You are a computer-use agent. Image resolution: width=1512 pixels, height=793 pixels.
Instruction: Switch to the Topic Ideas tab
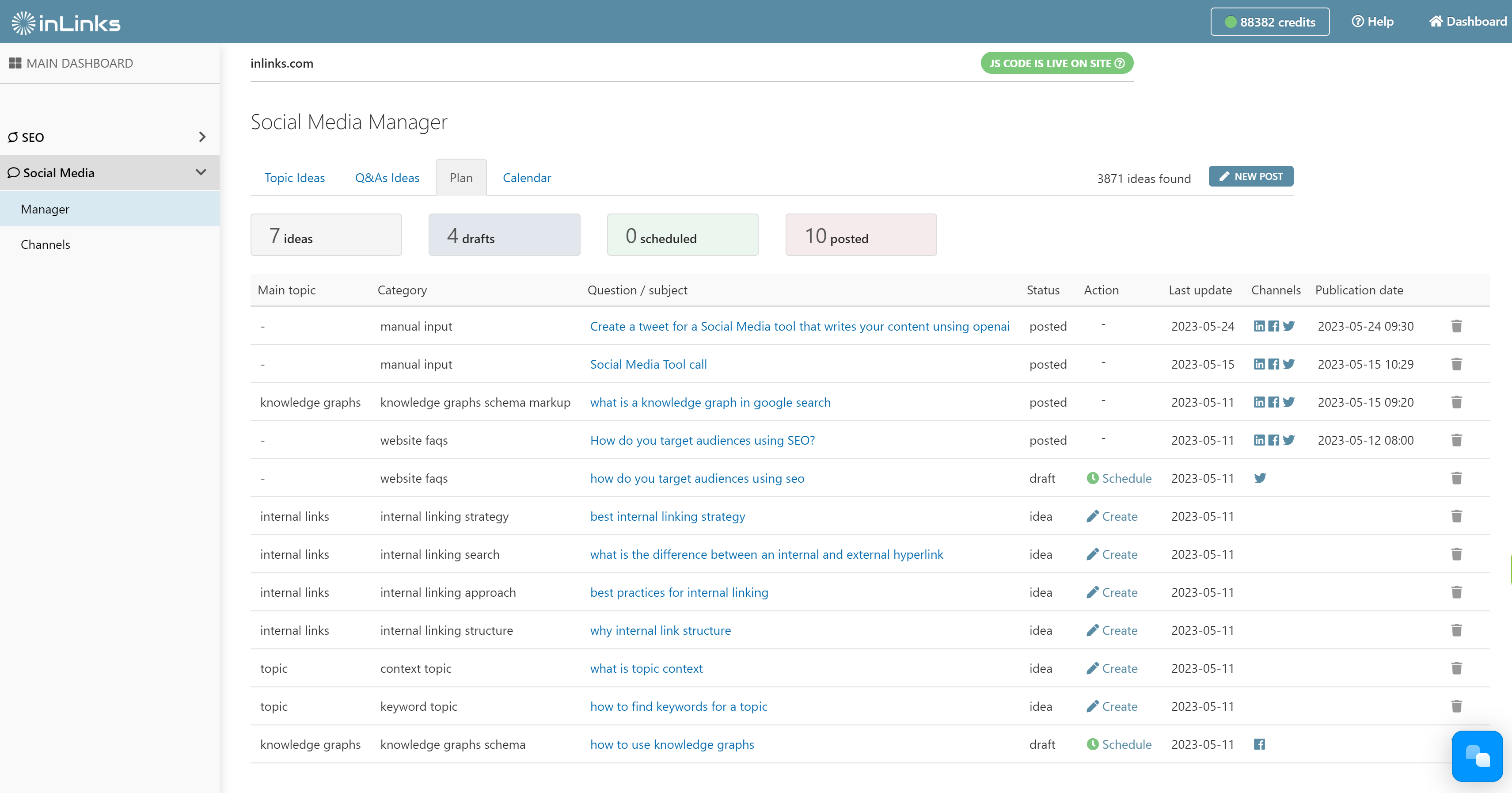click(x=294, y=178)
